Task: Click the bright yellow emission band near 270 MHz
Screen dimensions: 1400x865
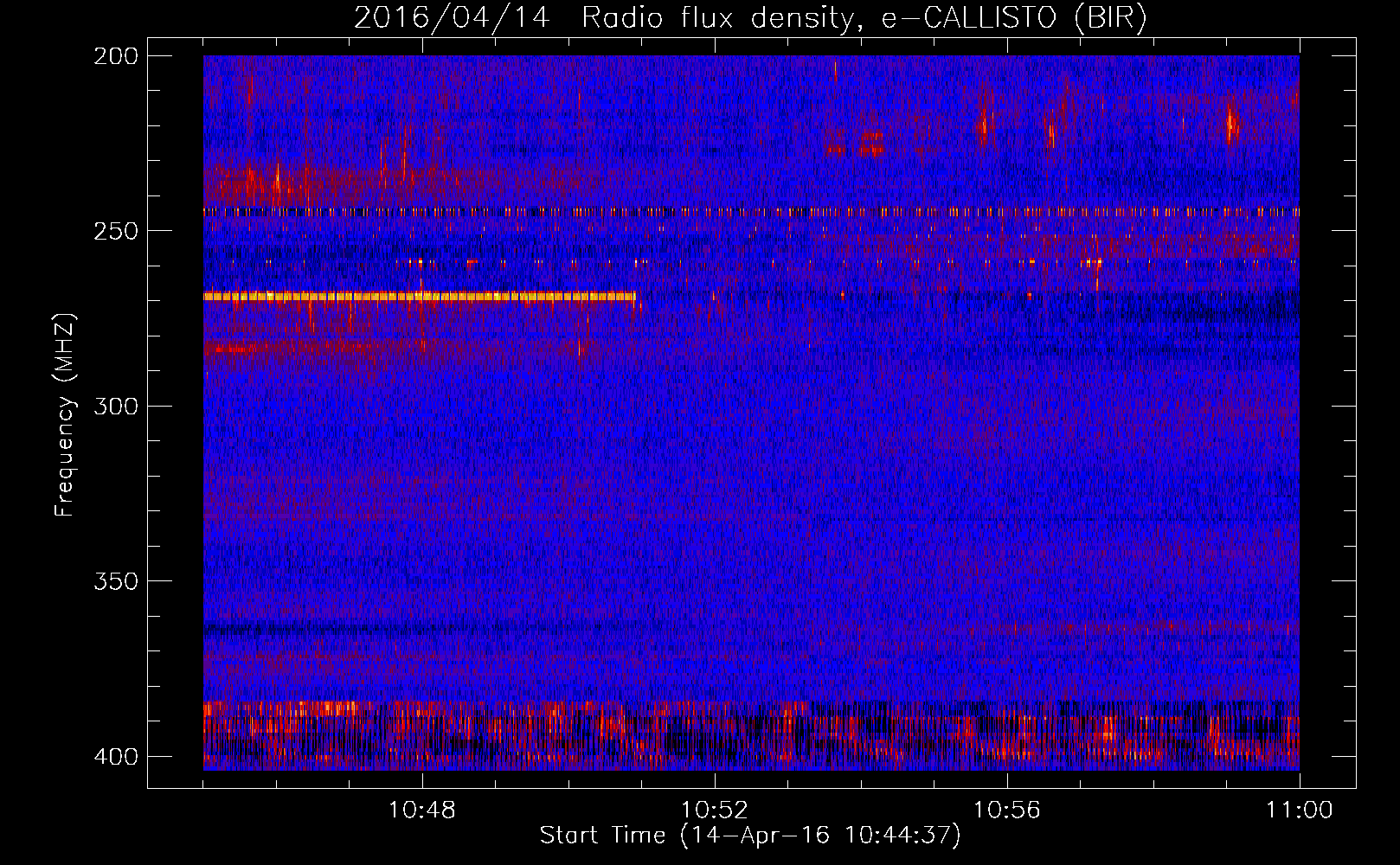Action: point(420,297)
